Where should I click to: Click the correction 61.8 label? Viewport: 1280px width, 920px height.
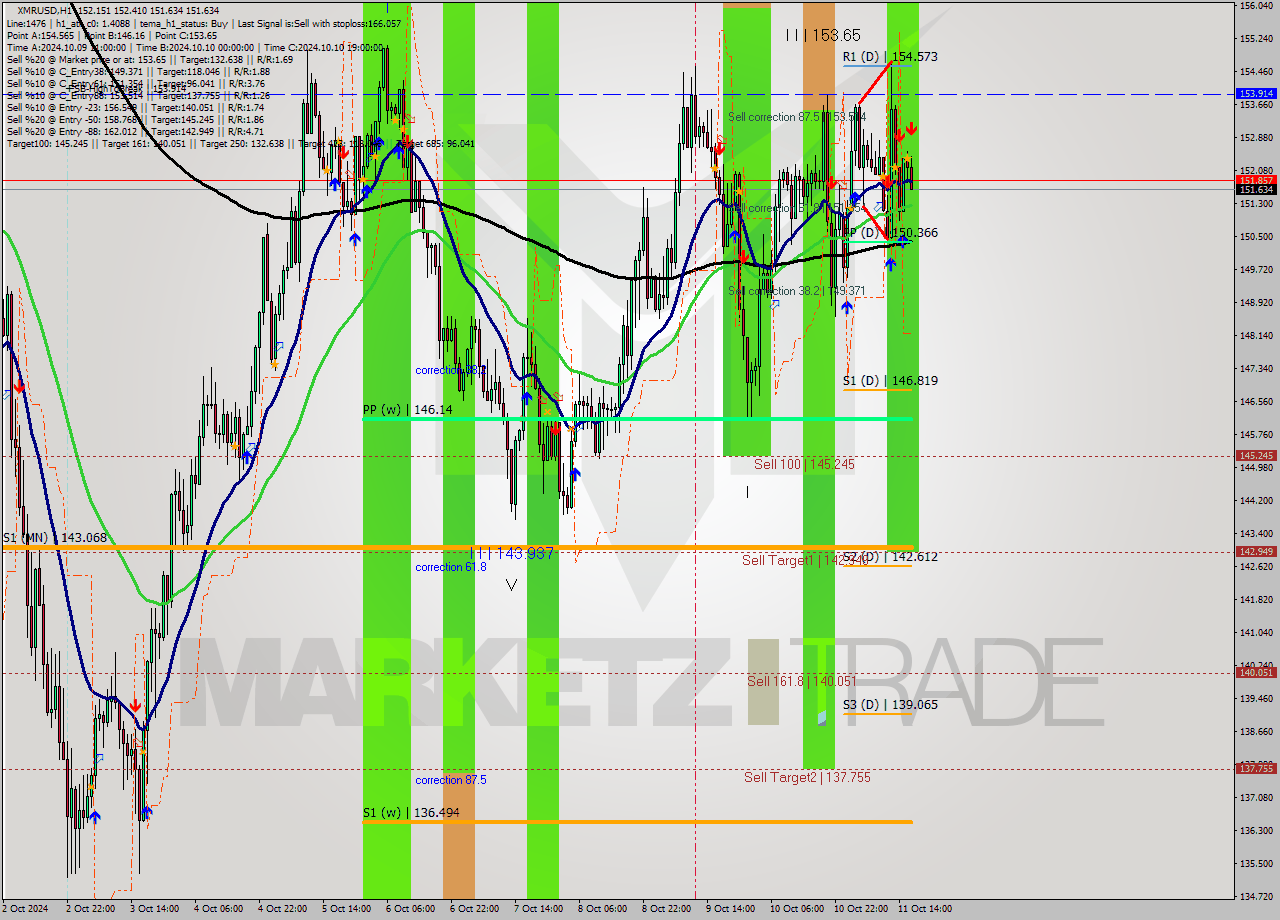(x=451, y=567)
